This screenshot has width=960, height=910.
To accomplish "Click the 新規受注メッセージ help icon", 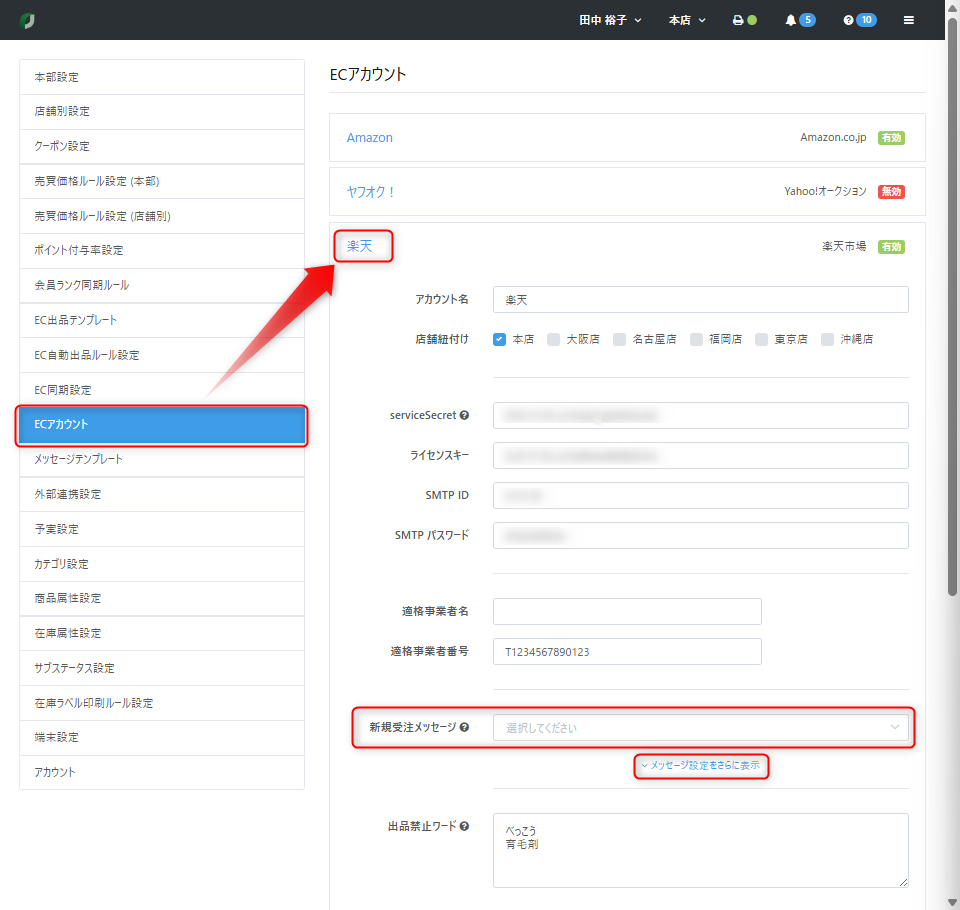I will (x=464, y=728).
